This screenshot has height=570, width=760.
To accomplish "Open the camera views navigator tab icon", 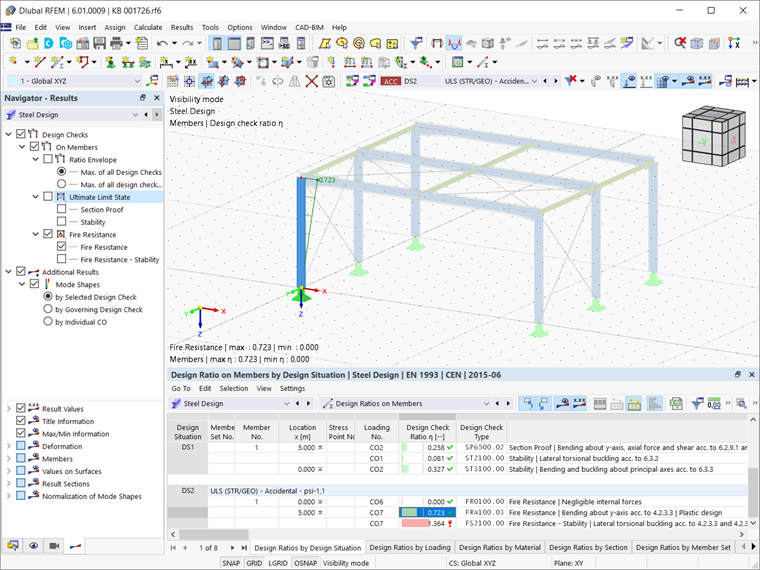I will (54, 545).
